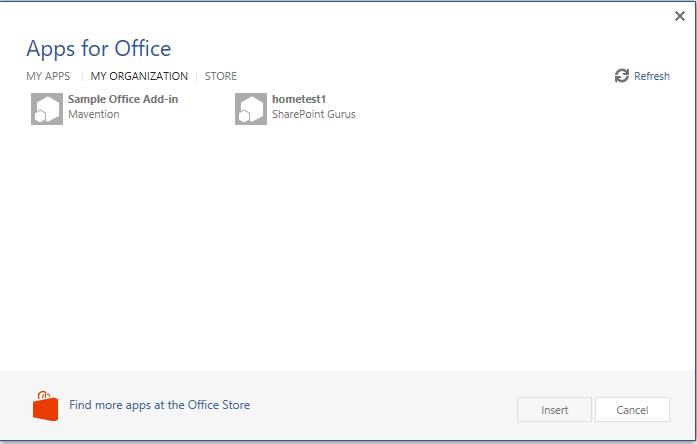Click the Refresh circular arrows icon
This screenshot has height=444, width=697.
click(622, 76)
